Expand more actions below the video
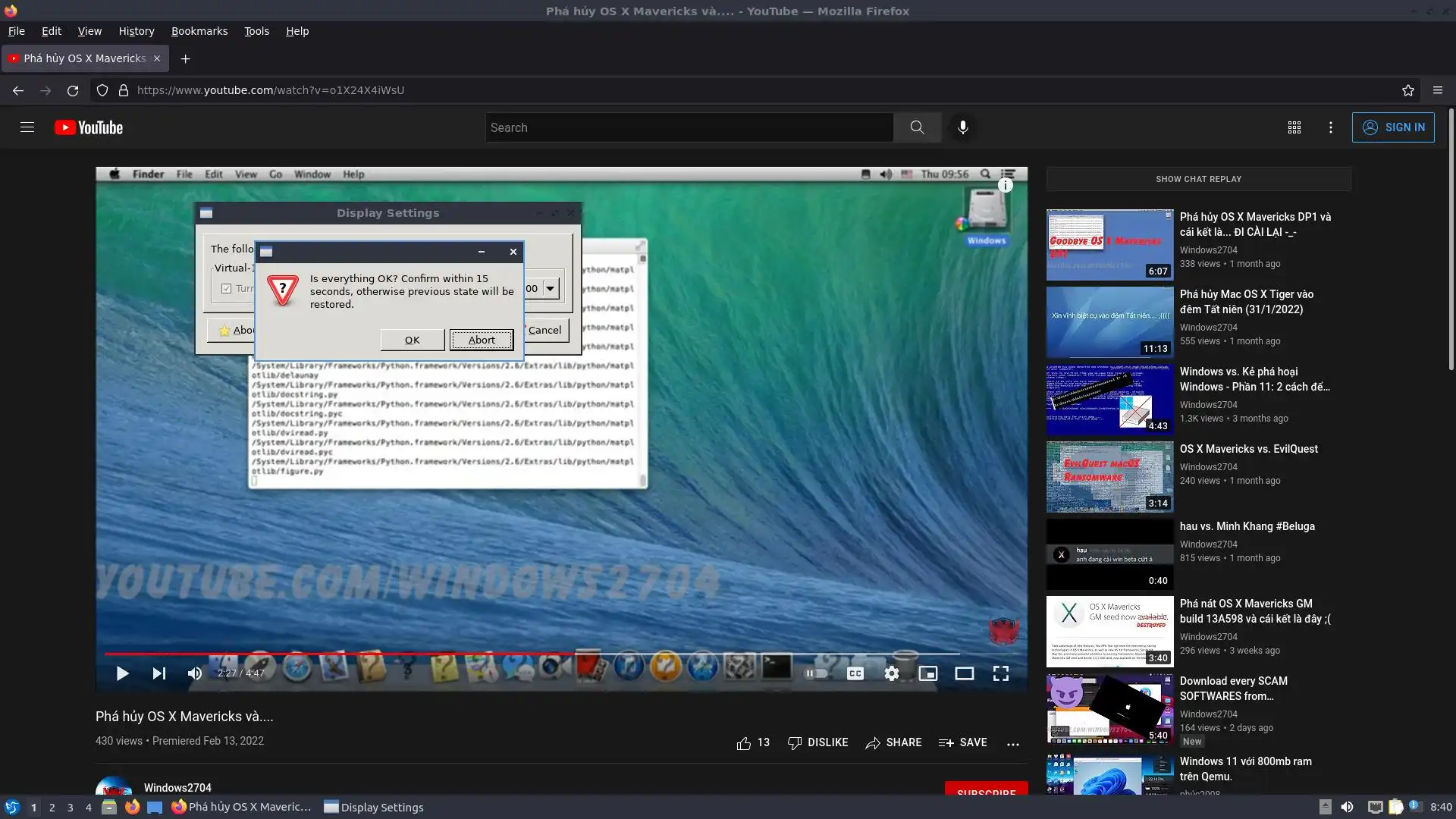The height and width of the screenshot is (819, 1456). click(1013, 743)
